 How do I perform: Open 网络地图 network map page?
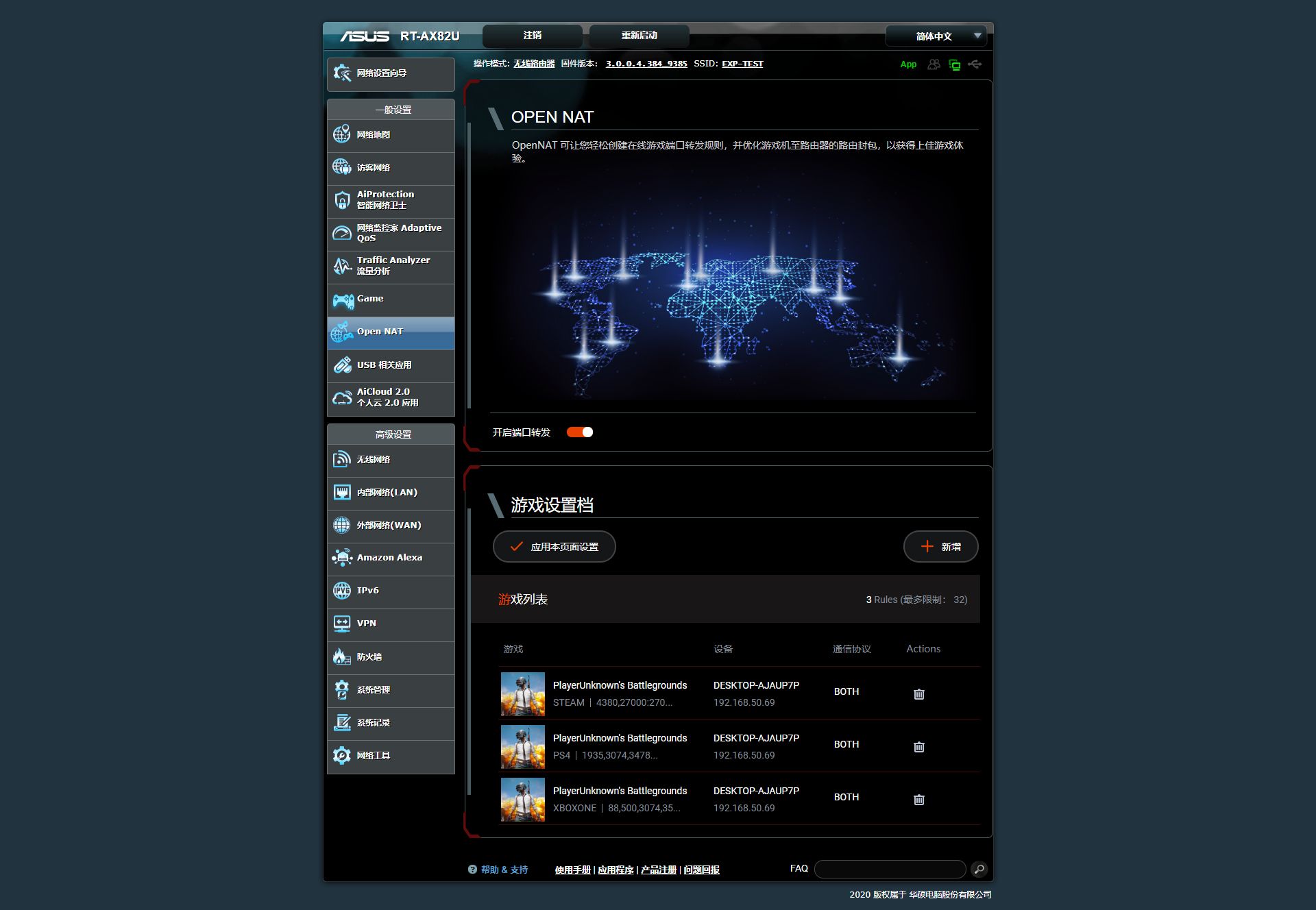[391, 135]
